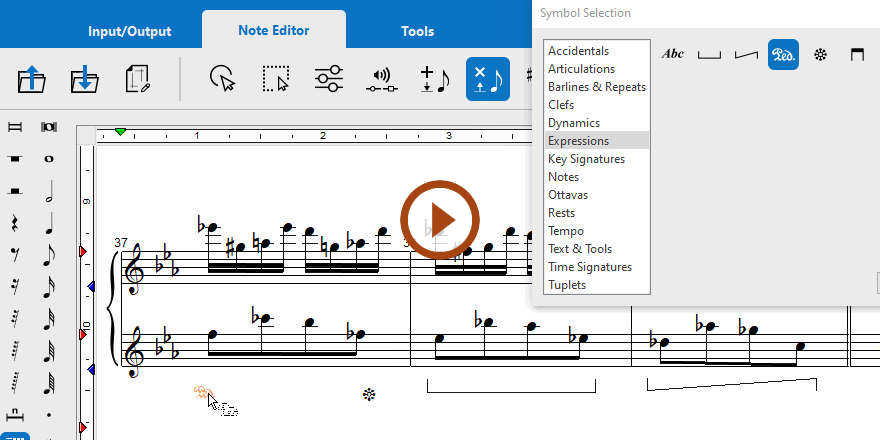Toggle the active delete-note mode button

click(488, 79)
